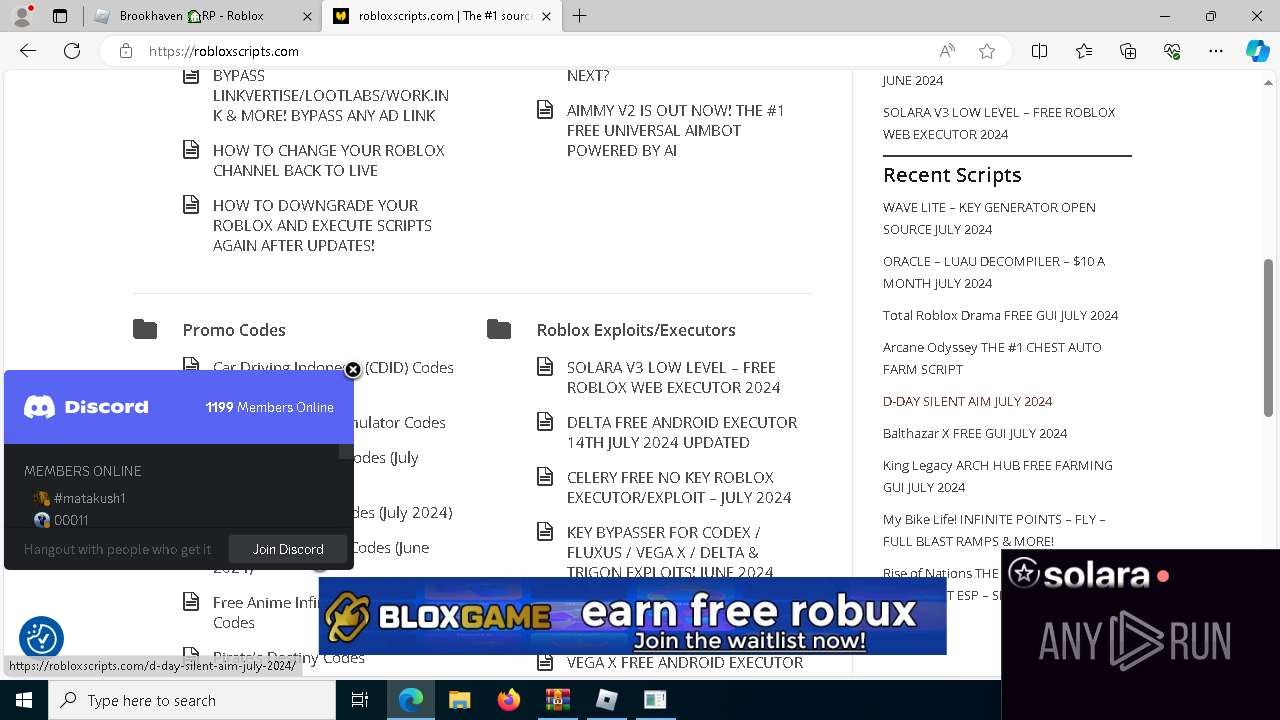Open CELERY FREE NO KEY ROBLOX link
Viewport: 1280px width, 720px height.
pyautogui.click(x=679, y=487)
